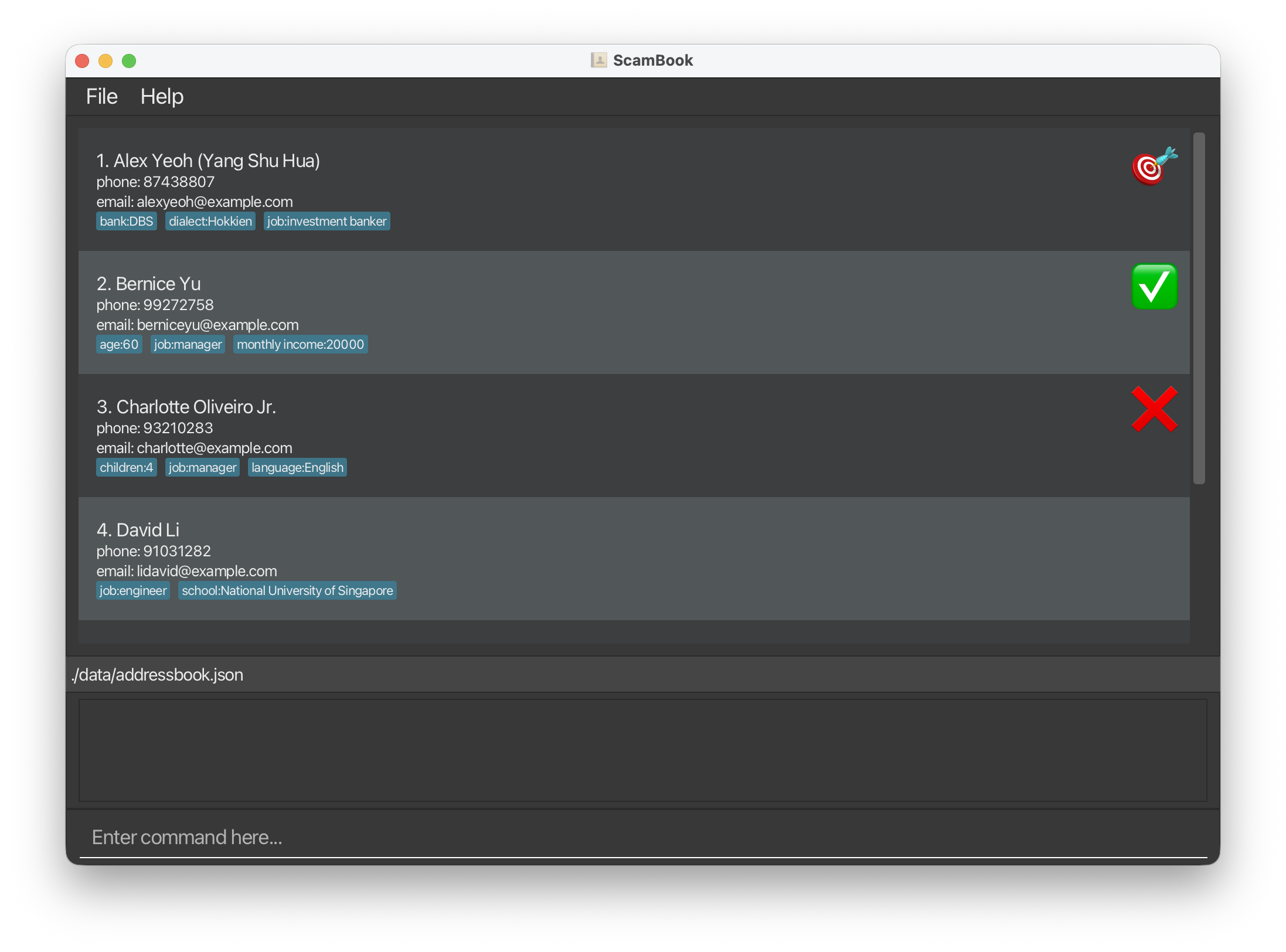Click the green fullscreen window button
The image size is (1286, 952).
[129, 61]
